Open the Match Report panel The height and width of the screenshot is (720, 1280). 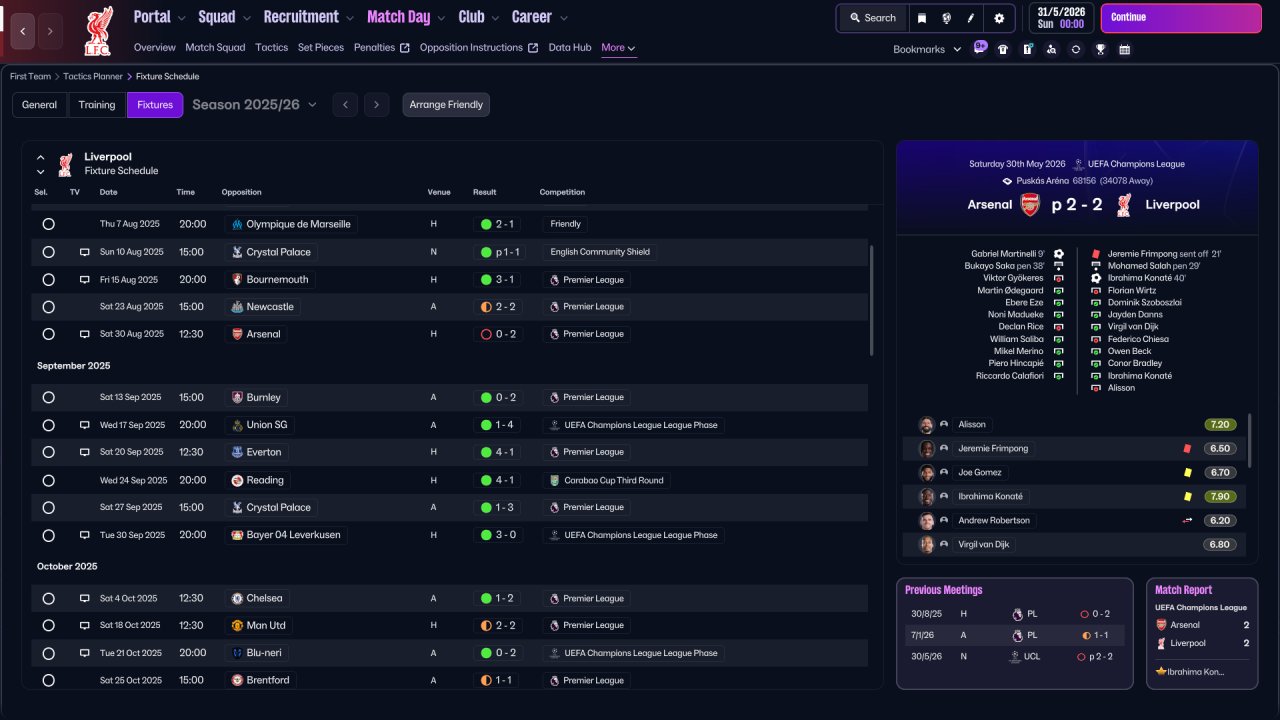pyautogui.click(x=1202, y=633)
